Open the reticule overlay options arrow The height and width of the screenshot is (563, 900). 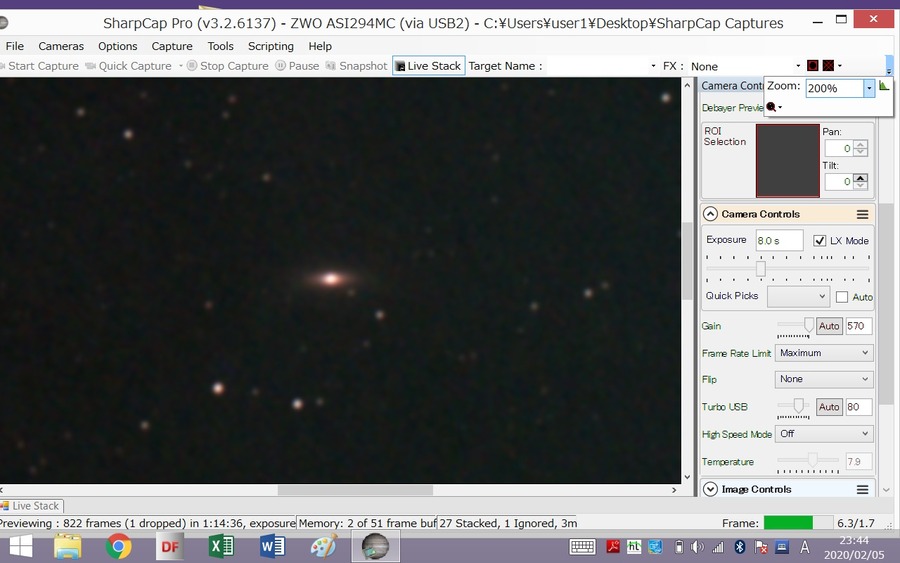(x=840, y=66)
